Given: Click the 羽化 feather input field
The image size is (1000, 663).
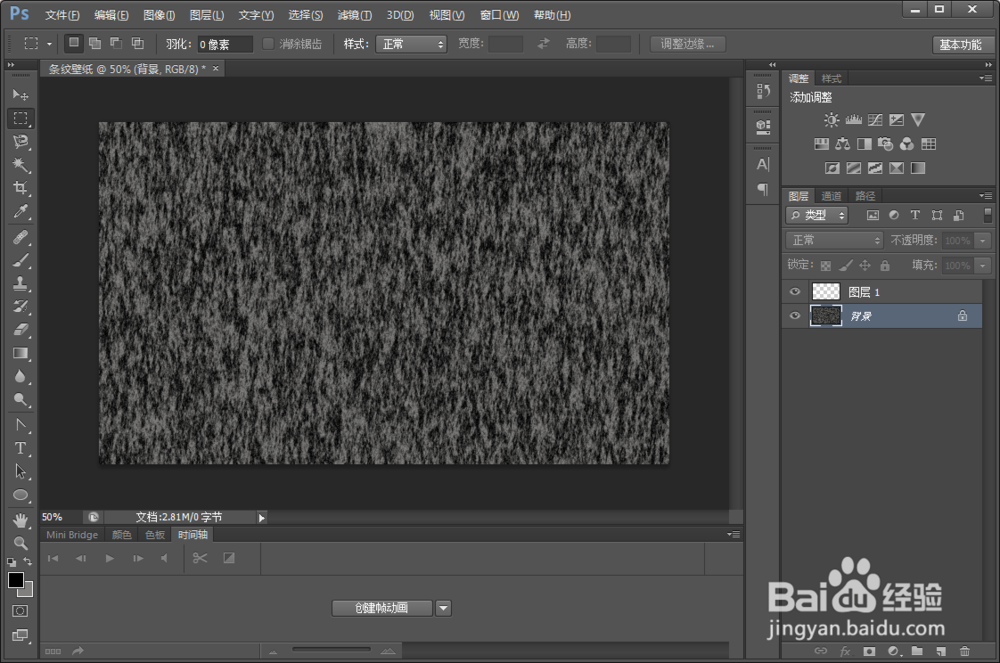Looking at the screenshot, I should point(225,44).
